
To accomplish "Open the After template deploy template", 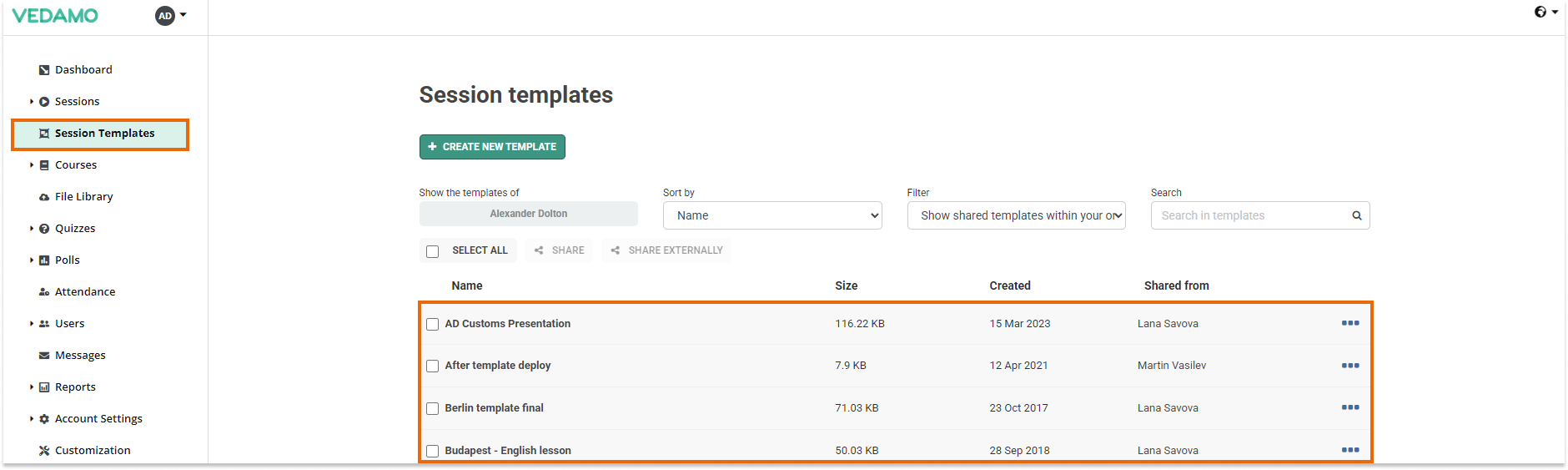I will point(498,366).
